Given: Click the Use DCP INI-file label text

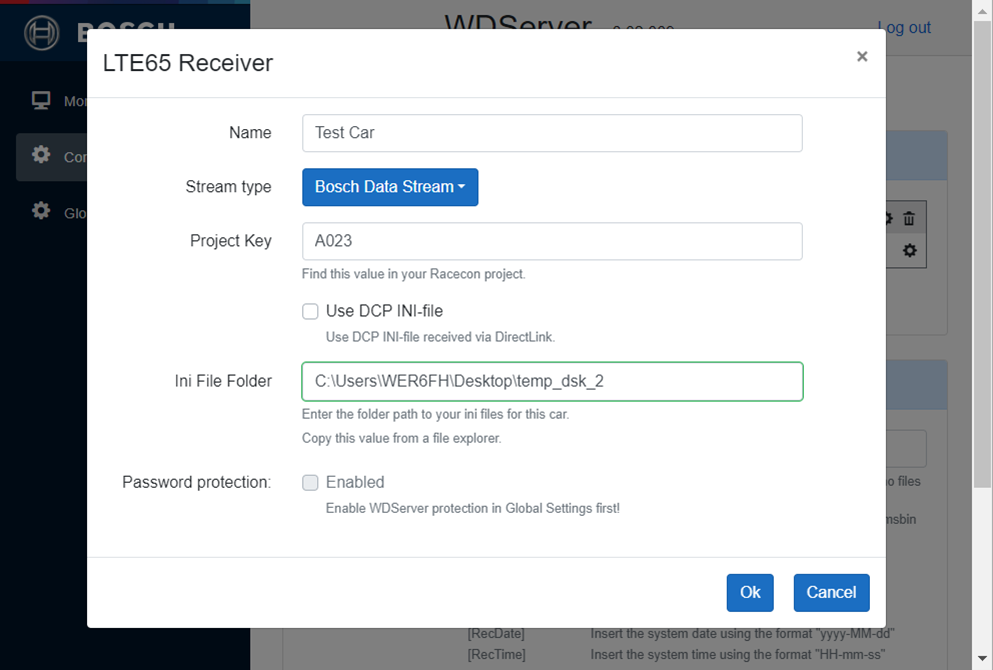Looking at the screenshot, I should pyautogui.click(x=384, y=312).
